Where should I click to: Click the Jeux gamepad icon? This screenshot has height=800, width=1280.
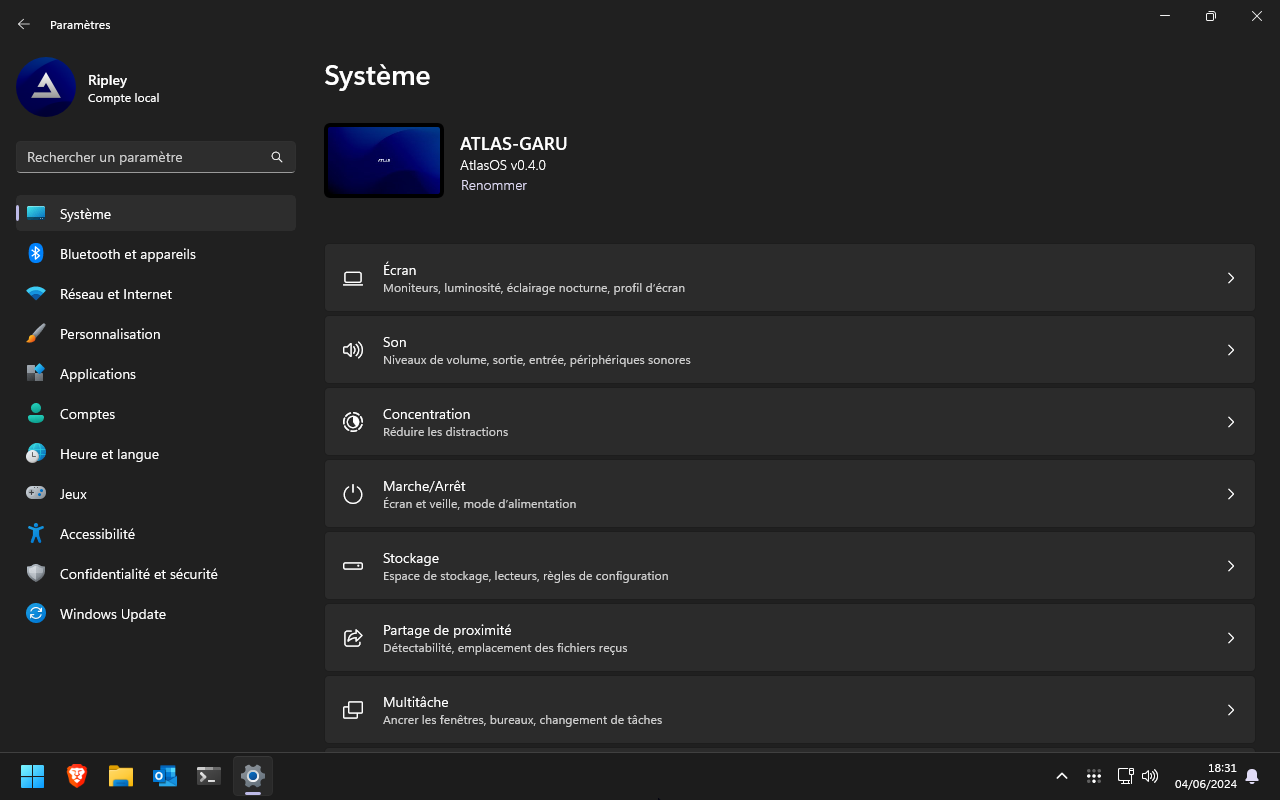(36, 494)
